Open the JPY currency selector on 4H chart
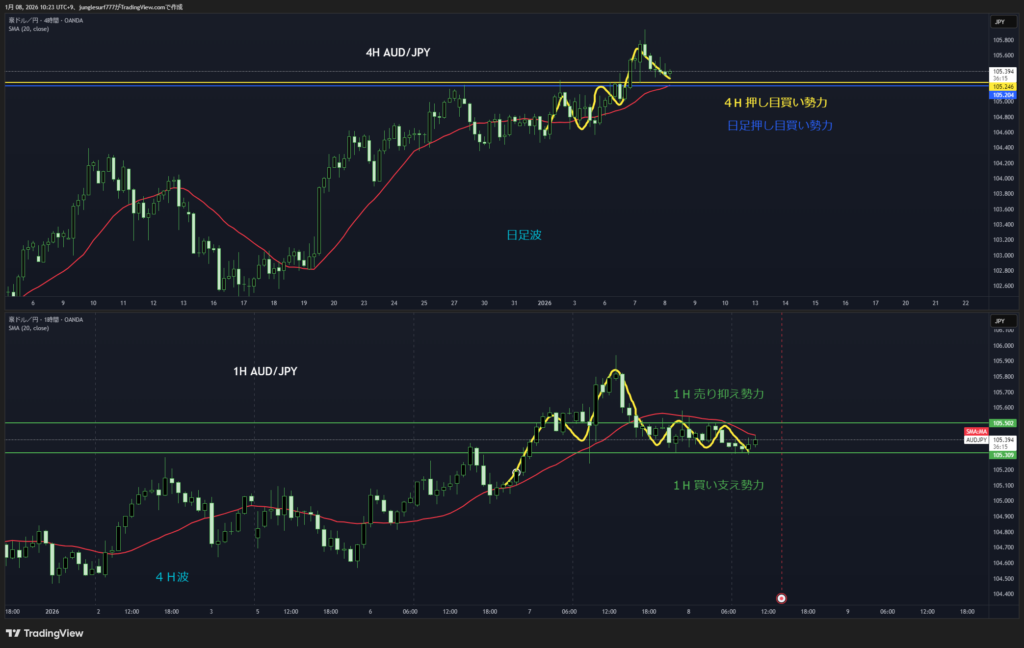 (999, 21)
